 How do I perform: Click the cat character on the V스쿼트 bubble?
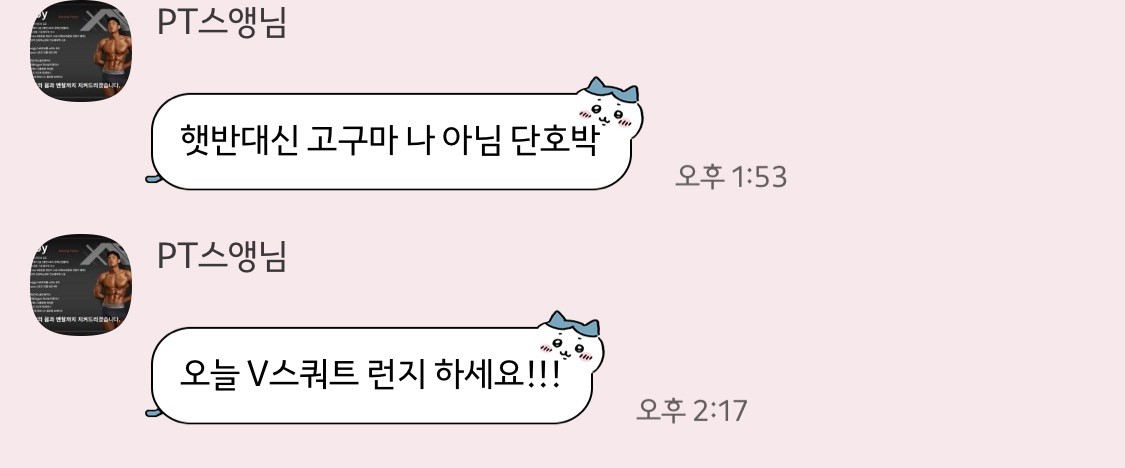(x=572, y=342)
